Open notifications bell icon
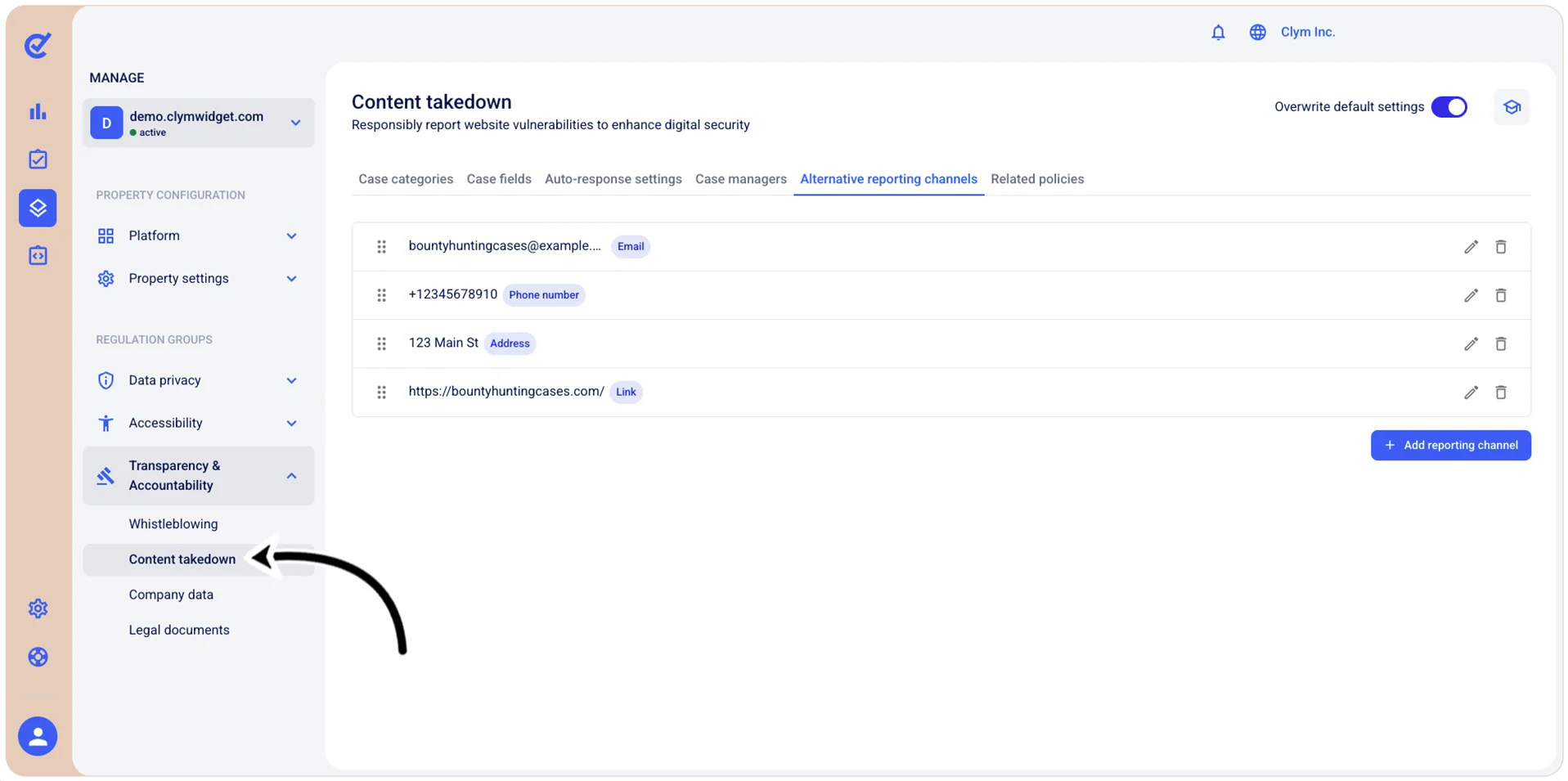 [x=1218, y=32]
